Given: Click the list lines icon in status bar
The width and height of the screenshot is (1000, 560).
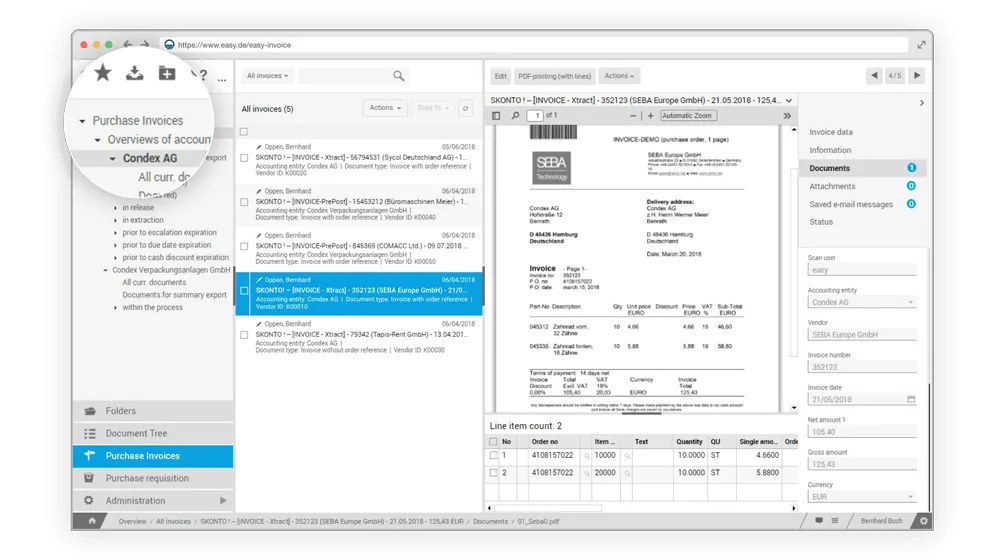Looking at the screenshot, I should [835, 521].
